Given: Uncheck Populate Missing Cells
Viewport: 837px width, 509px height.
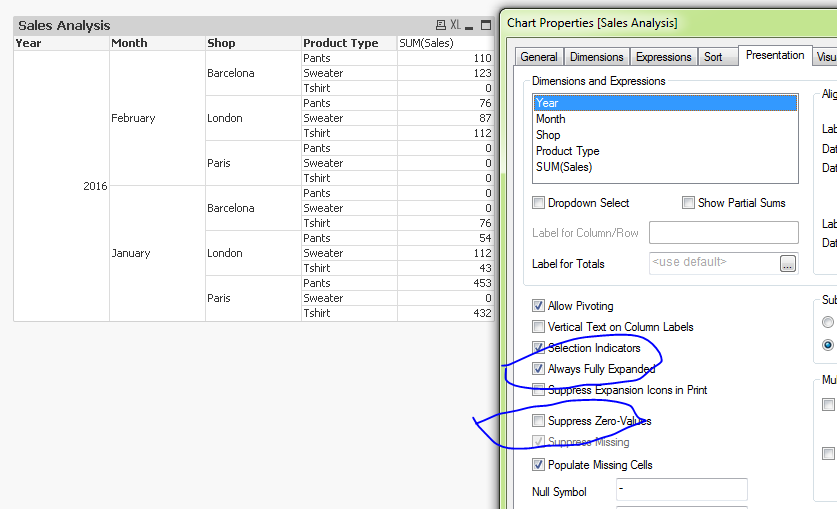Looking at the screenshot, I should click(x=539, y=465).
